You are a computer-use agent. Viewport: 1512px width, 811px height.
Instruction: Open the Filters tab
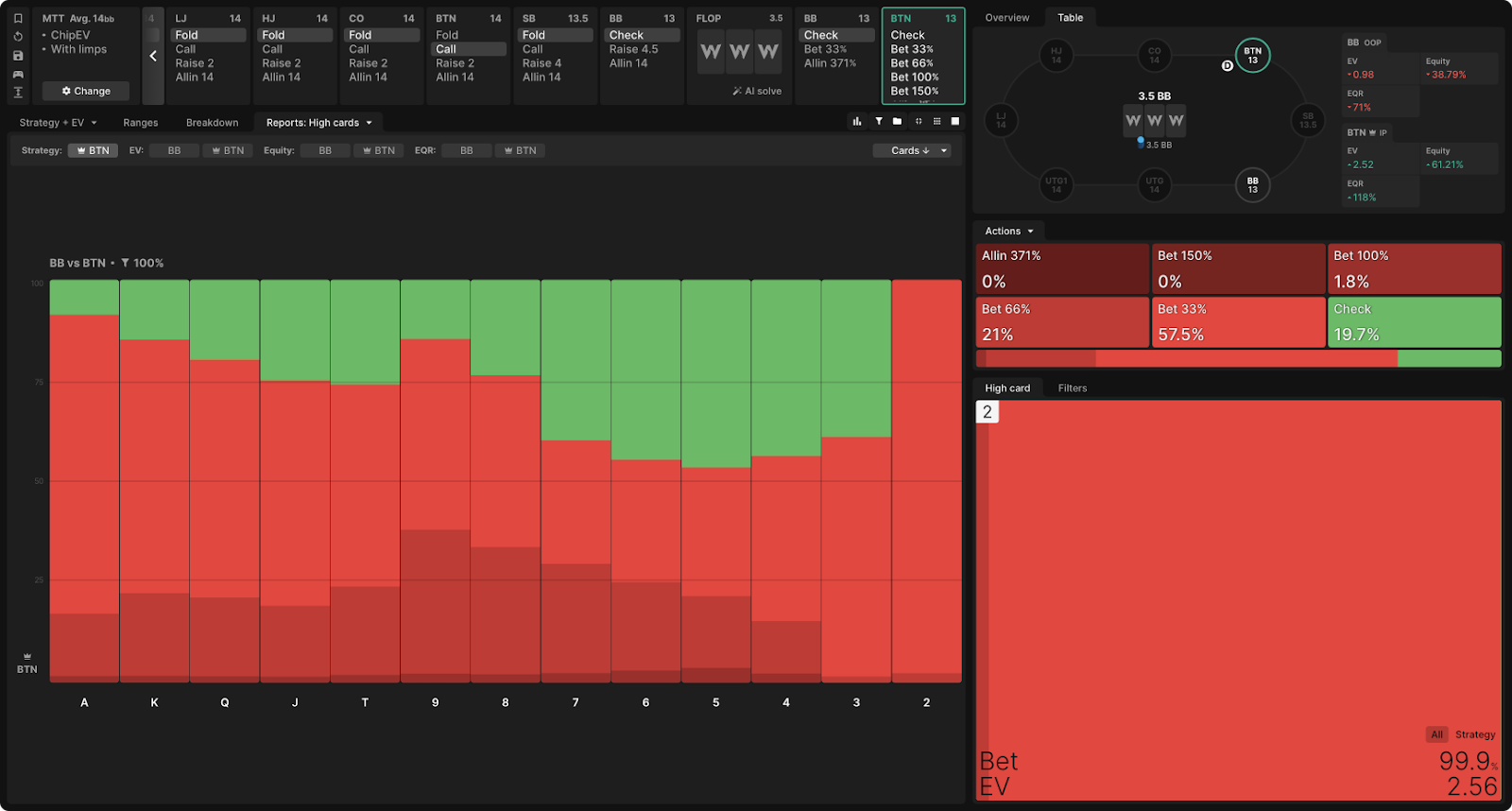click(1072, 388)
